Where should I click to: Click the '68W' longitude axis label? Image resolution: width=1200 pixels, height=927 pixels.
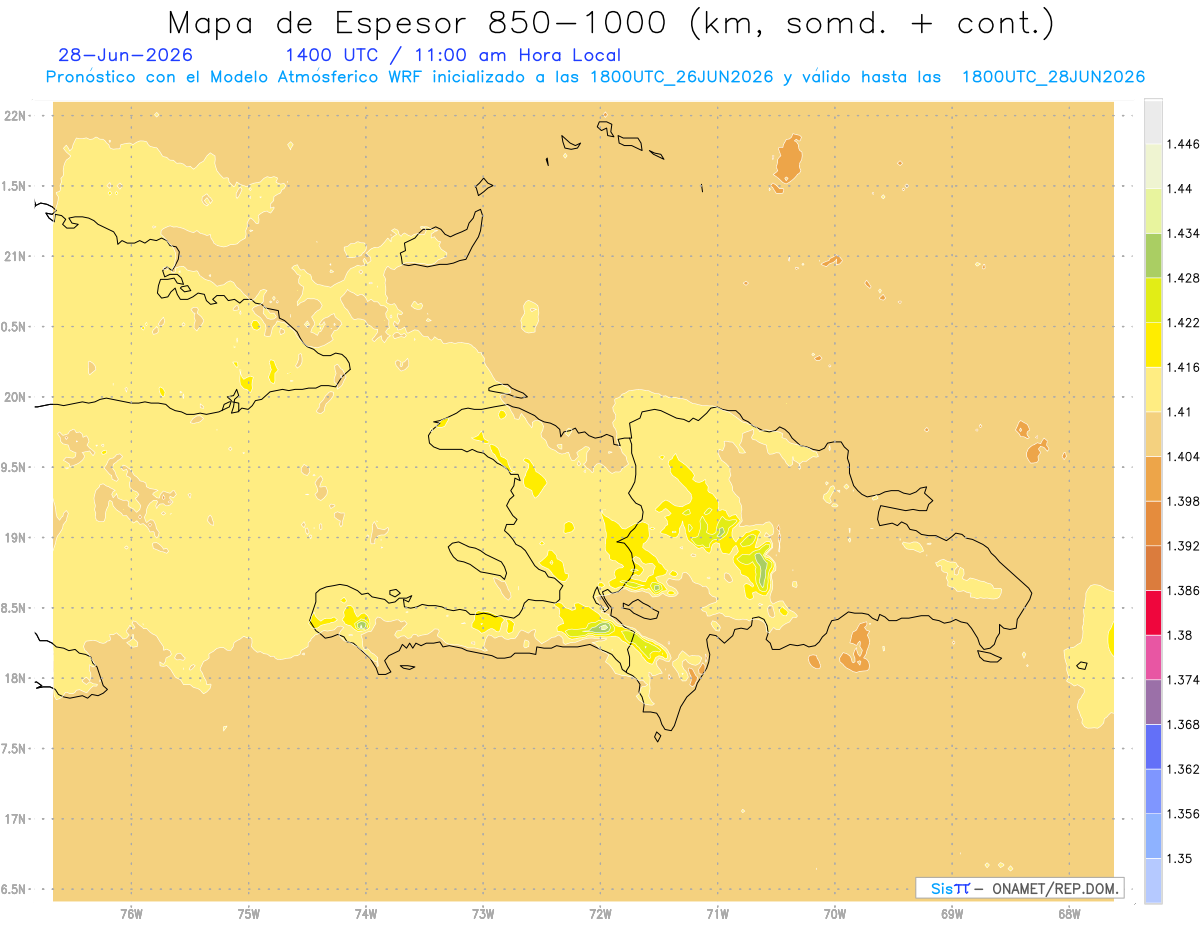tap(1069, 914)
